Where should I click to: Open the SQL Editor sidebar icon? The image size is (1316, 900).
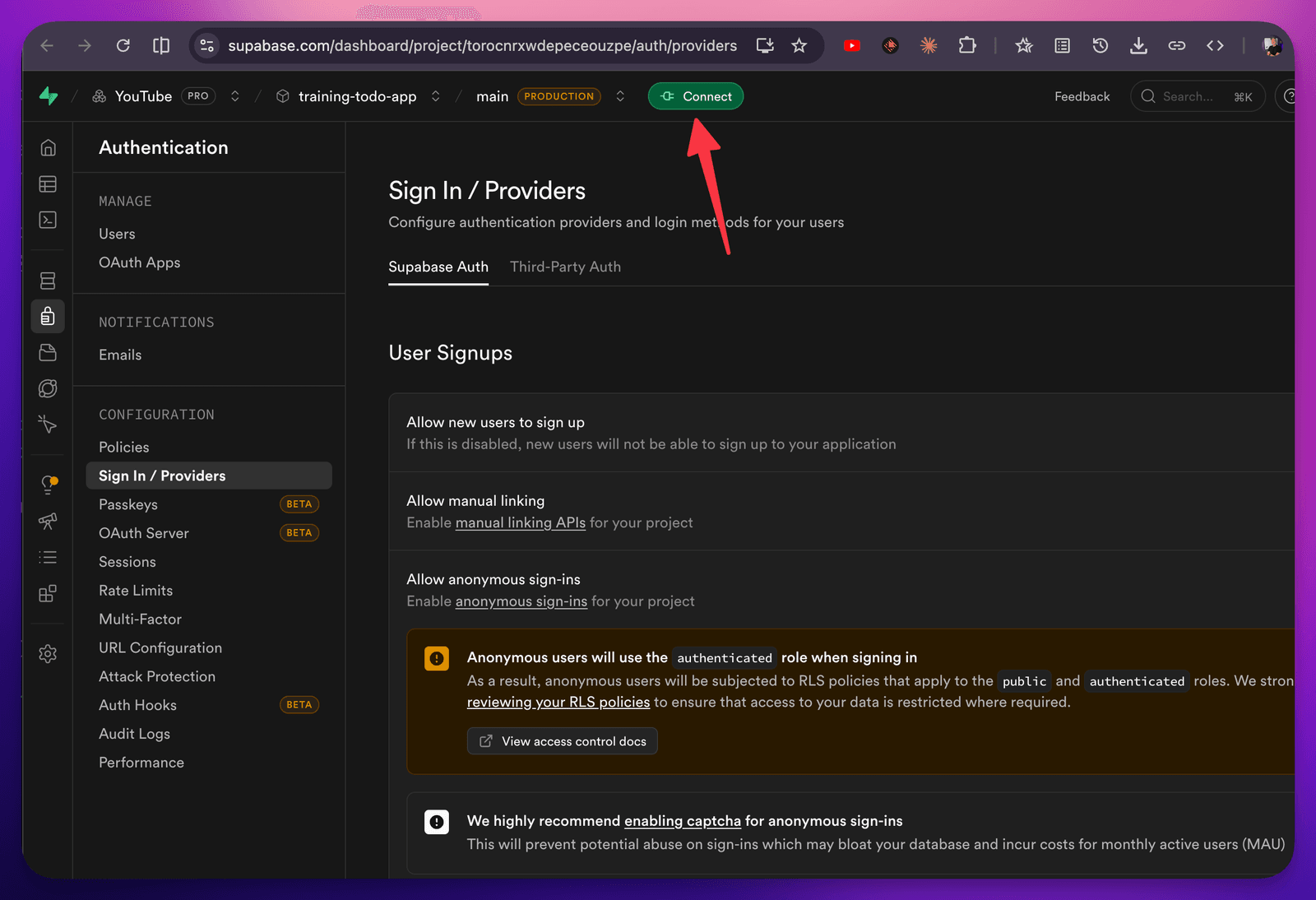[x=48, y=220]
